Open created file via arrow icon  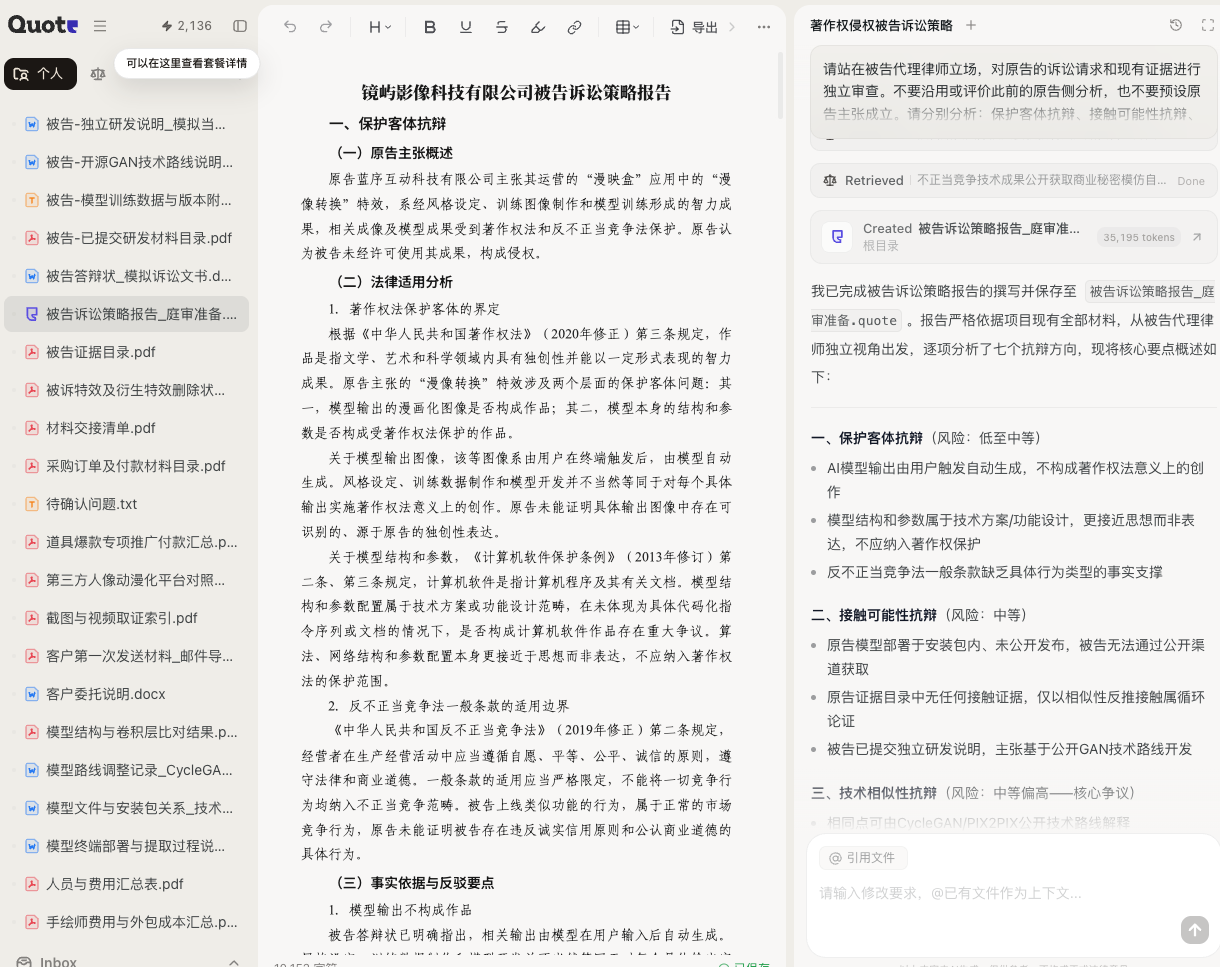[x=1197, y=237]
